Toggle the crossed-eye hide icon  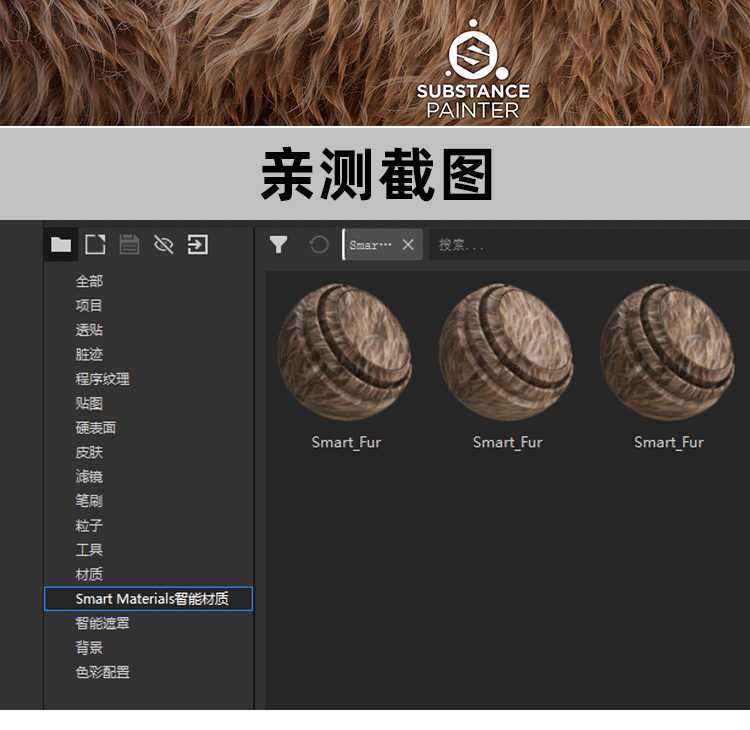coord(163,244)
